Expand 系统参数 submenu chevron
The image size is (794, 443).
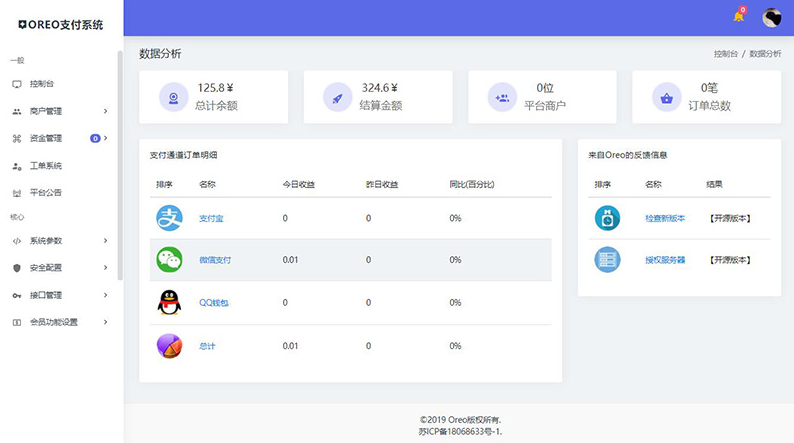point(105,240)
